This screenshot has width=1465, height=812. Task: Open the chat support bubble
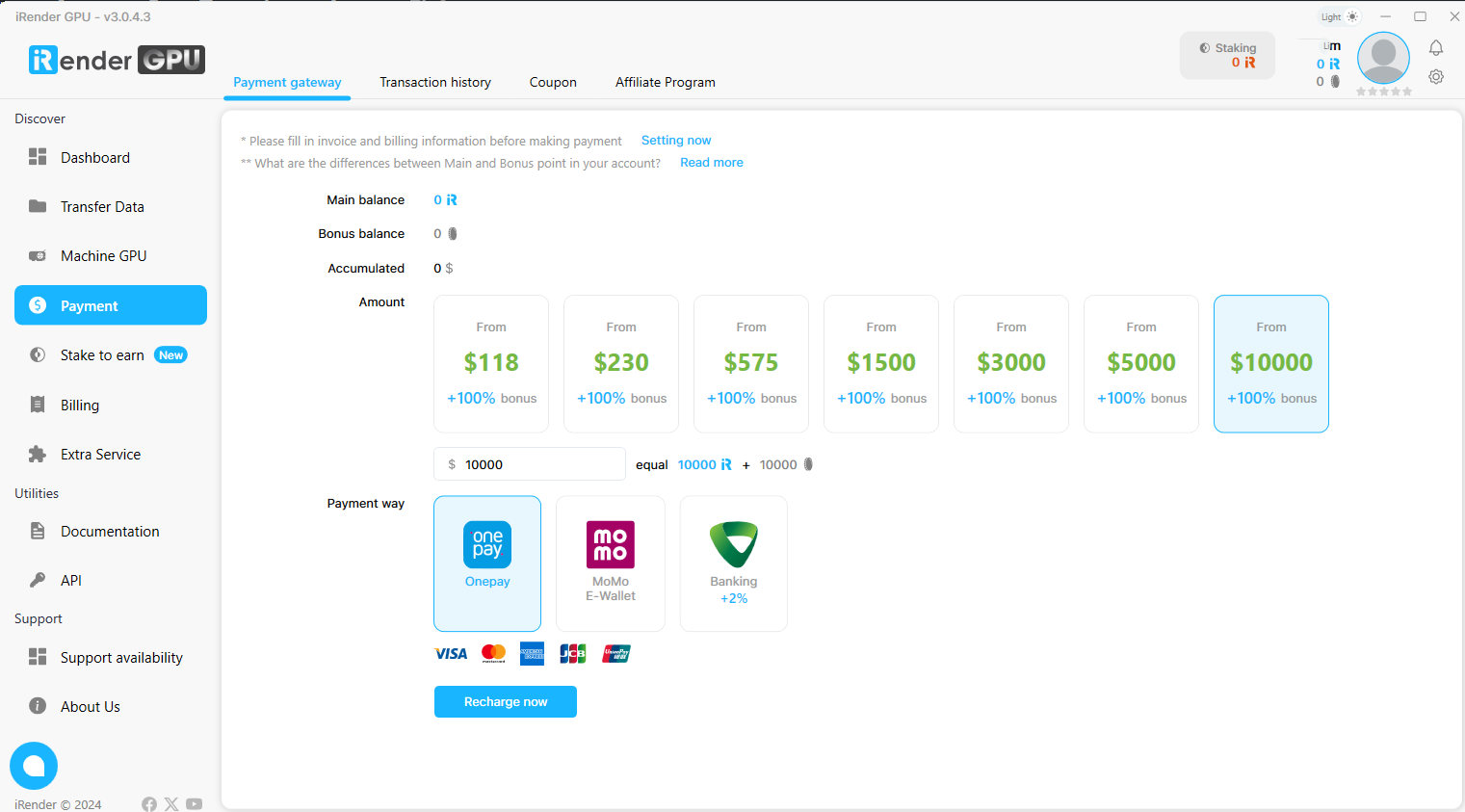34,766
